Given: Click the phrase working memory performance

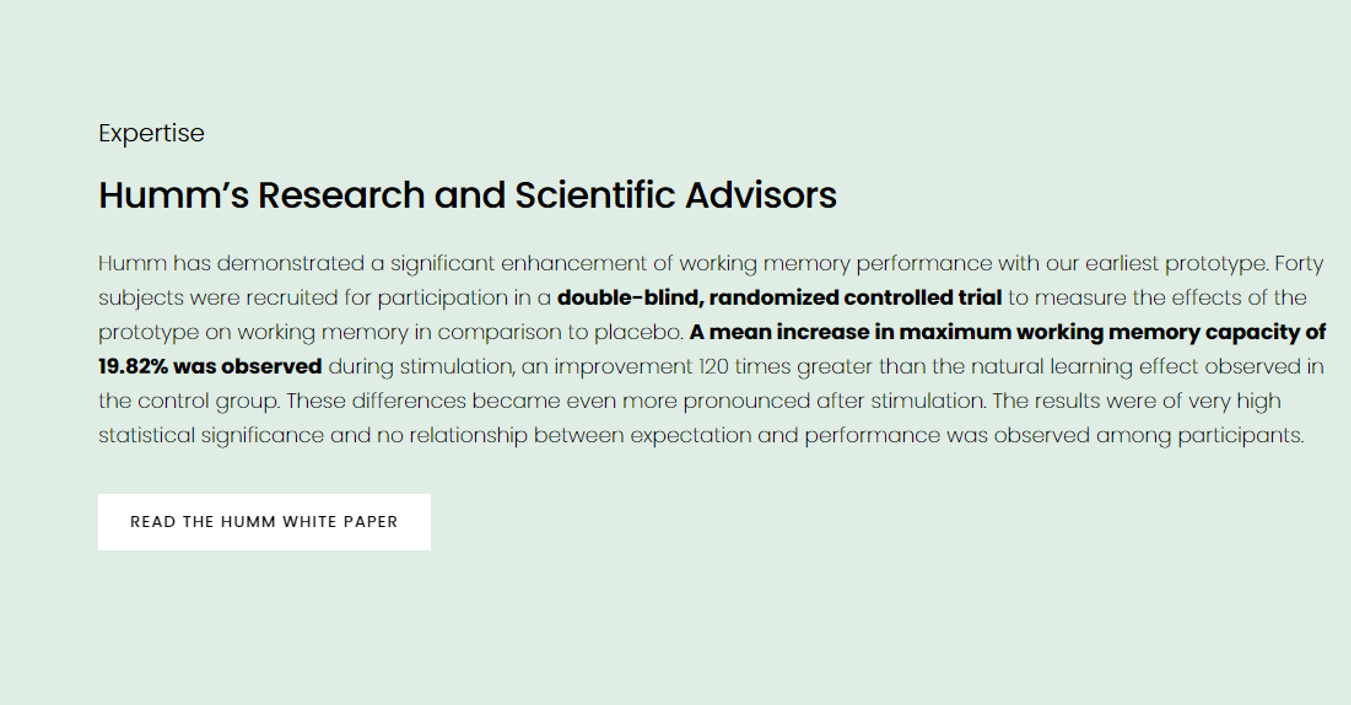Looking at the screenshot, I should coord(836,264).
